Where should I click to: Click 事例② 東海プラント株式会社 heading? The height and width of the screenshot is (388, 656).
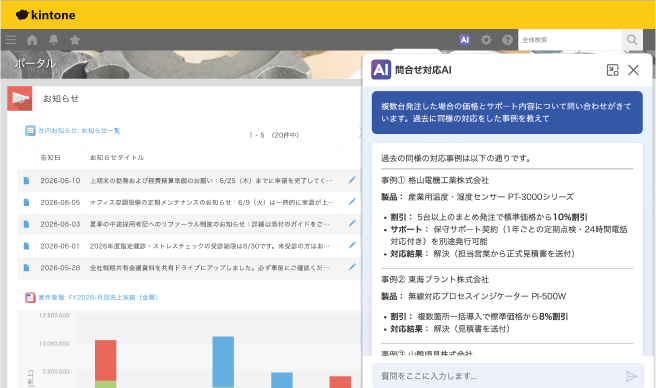[x=435, y=279]
